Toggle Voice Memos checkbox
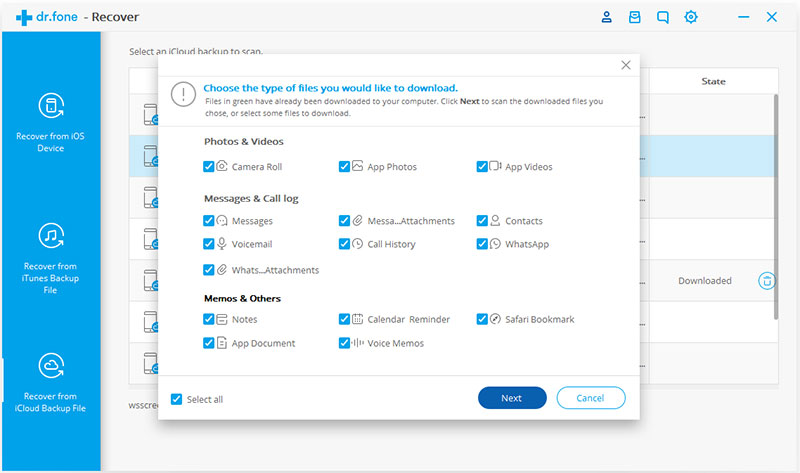The height and width of the screenshot is (473, 800). [x=344, y=343]
